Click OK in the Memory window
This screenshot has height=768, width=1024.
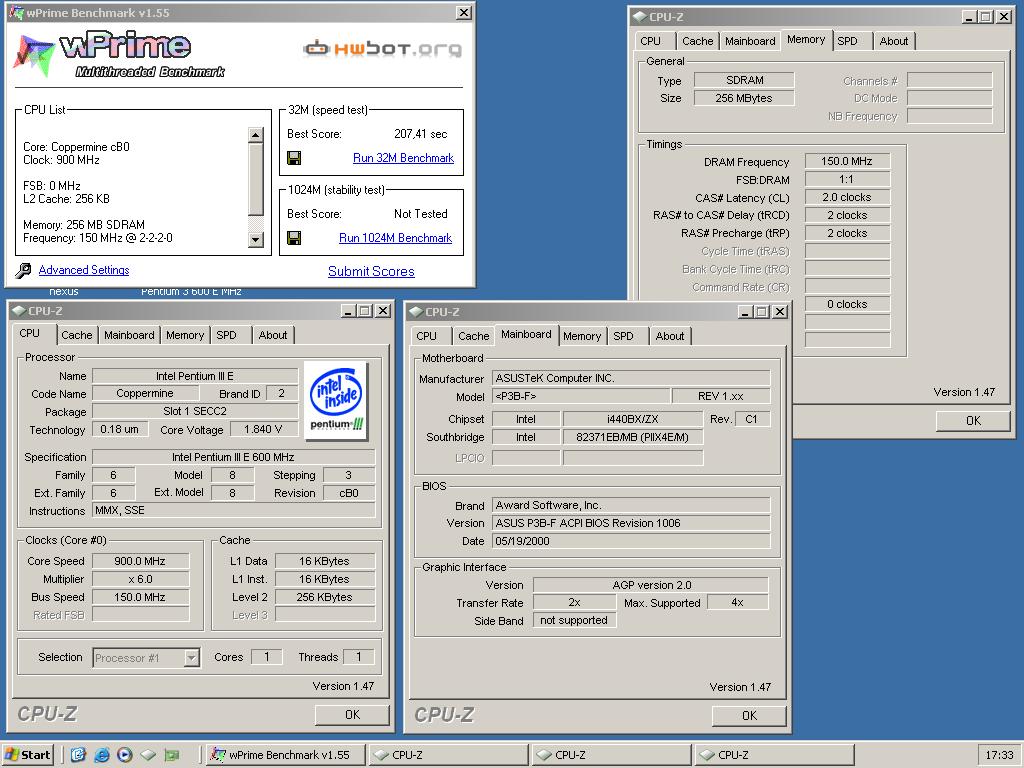(x=973, y=421)
